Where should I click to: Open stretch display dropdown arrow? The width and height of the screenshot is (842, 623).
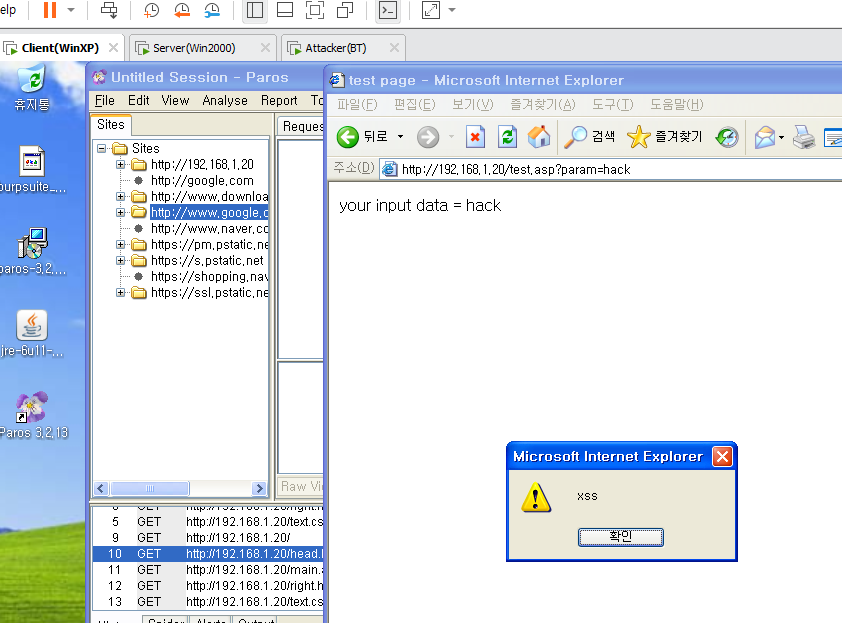coord(452,10)
